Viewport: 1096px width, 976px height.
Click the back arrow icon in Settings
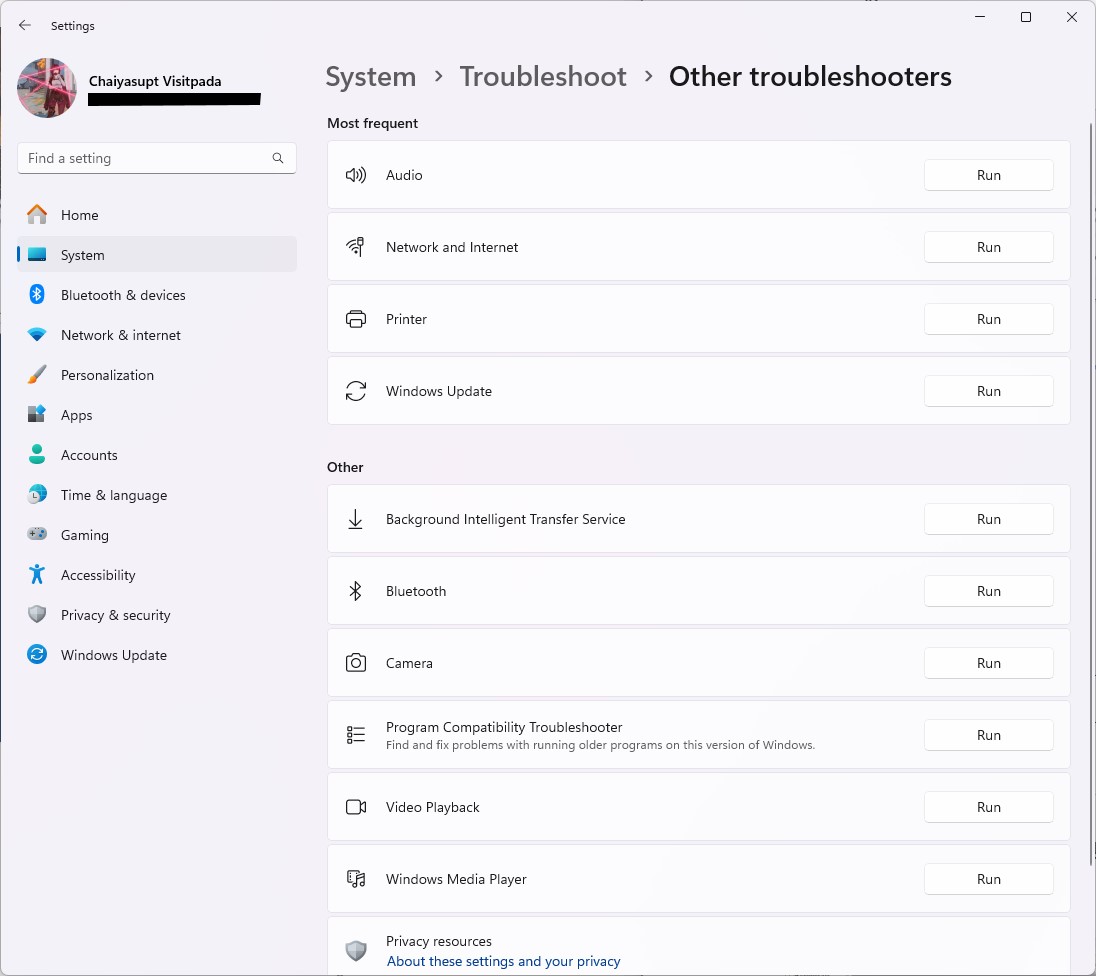[x=25, y=25]
